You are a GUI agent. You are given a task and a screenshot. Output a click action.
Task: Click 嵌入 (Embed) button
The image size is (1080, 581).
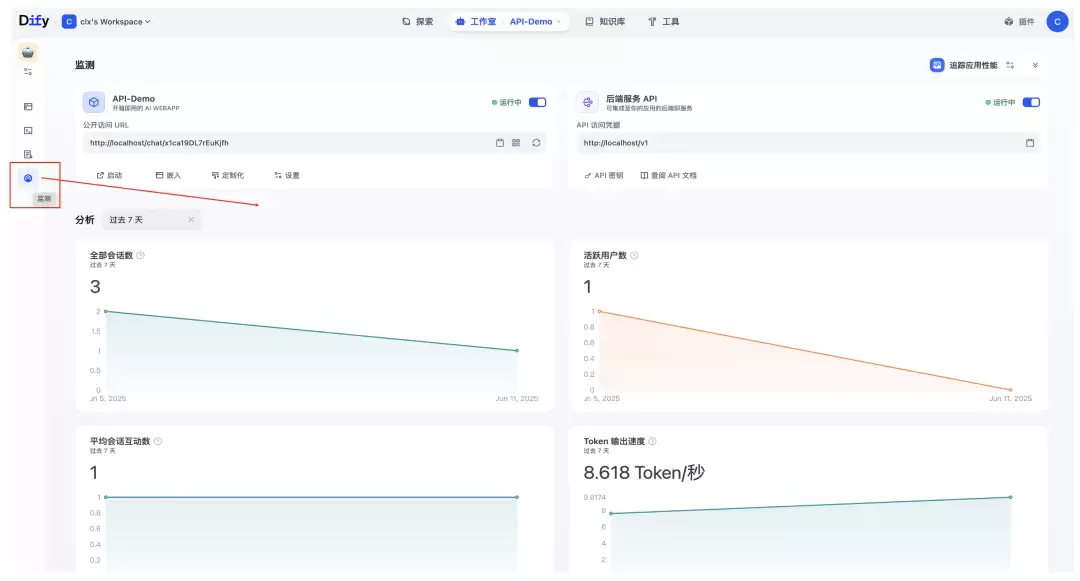pyautogui.click(x=168, y=176)
